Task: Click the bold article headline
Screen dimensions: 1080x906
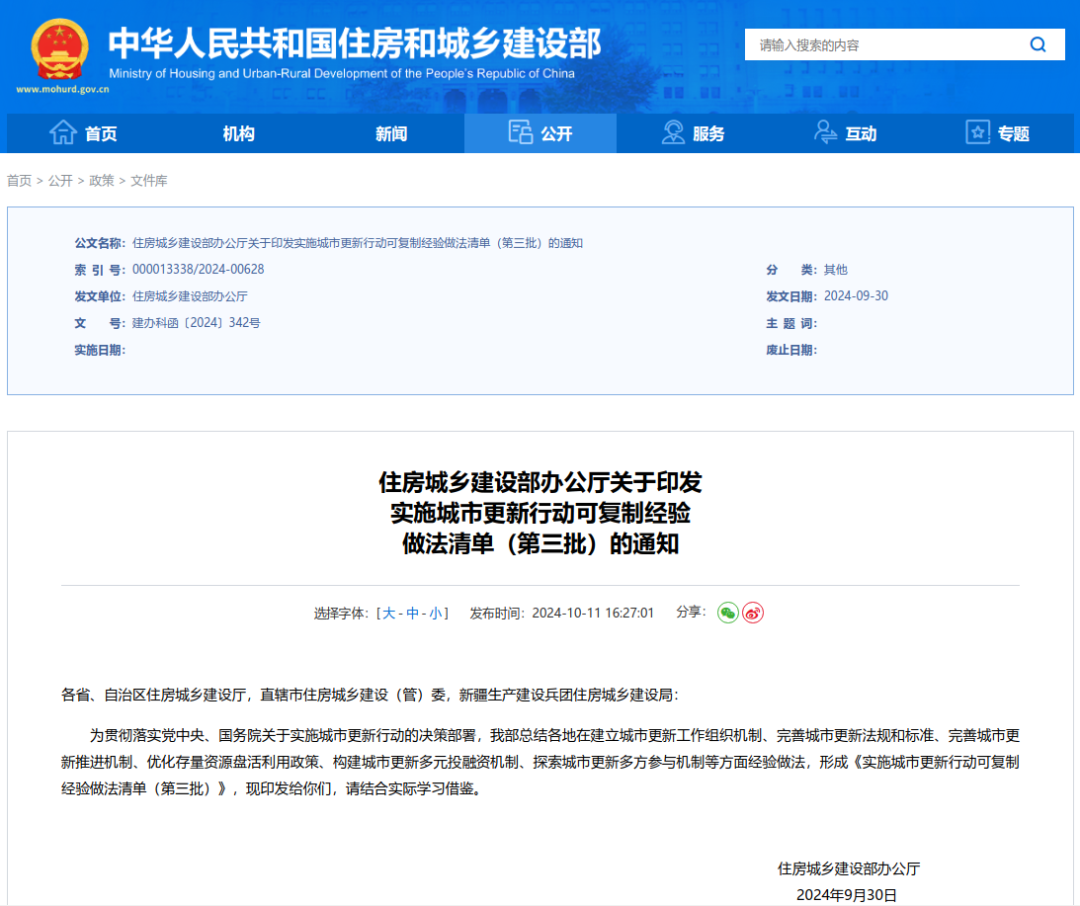Action: 540,513
